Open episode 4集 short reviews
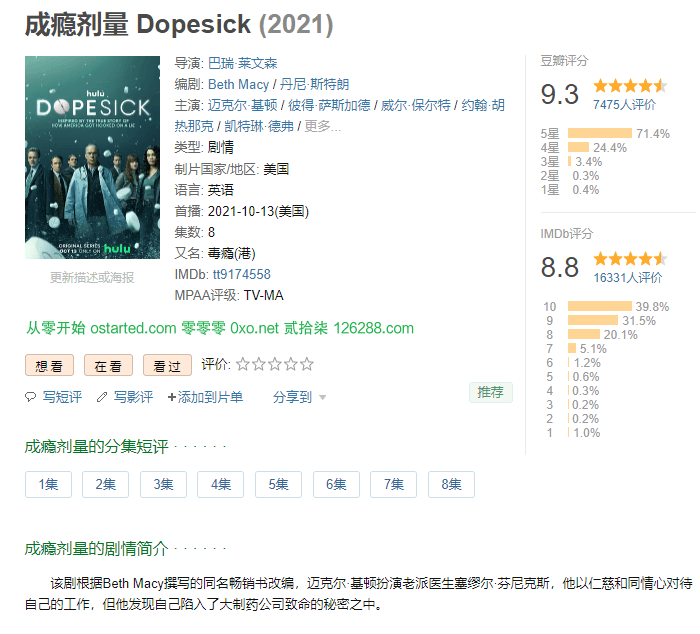This screenshot has width=700, height=634. pyautogui.click(x=221, y=484)
